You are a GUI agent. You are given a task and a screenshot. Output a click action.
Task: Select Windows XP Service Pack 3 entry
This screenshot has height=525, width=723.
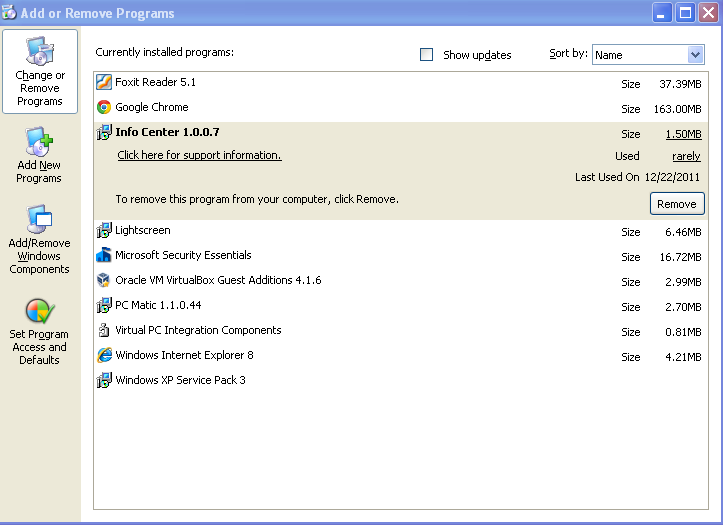(180, 381)
